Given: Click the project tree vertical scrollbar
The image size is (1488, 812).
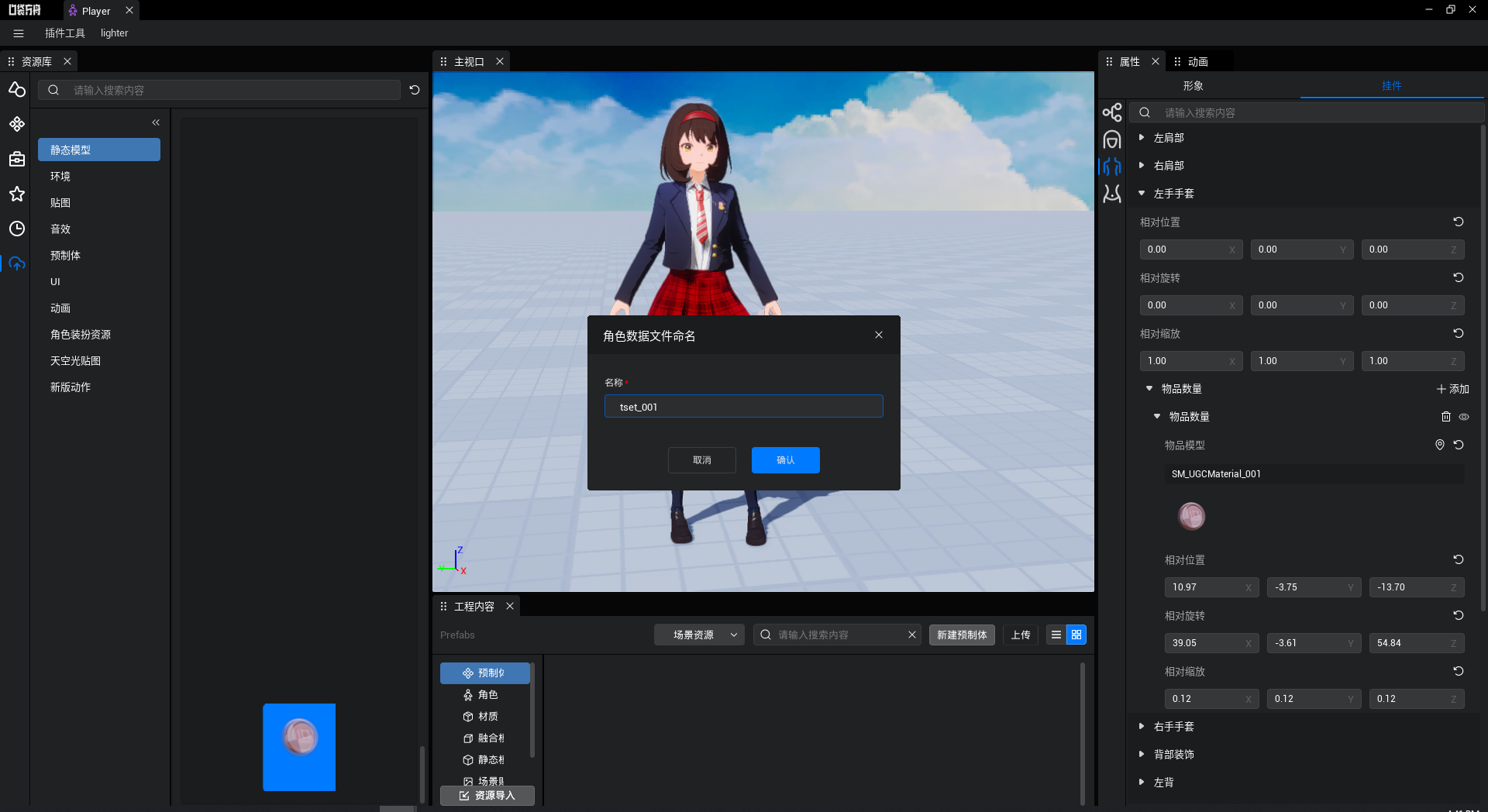Looking at the screenshot, I should [532, 710].
